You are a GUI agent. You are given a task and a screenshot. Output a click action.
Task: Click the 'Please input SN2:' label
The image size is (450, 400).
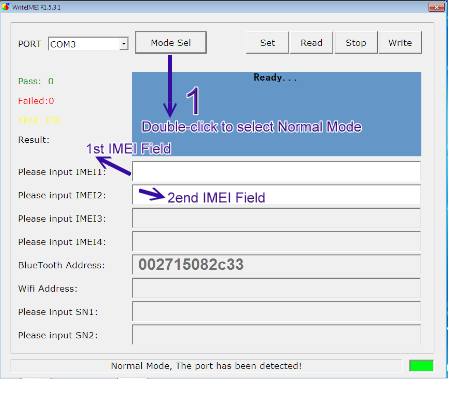[x=58, y=335]
